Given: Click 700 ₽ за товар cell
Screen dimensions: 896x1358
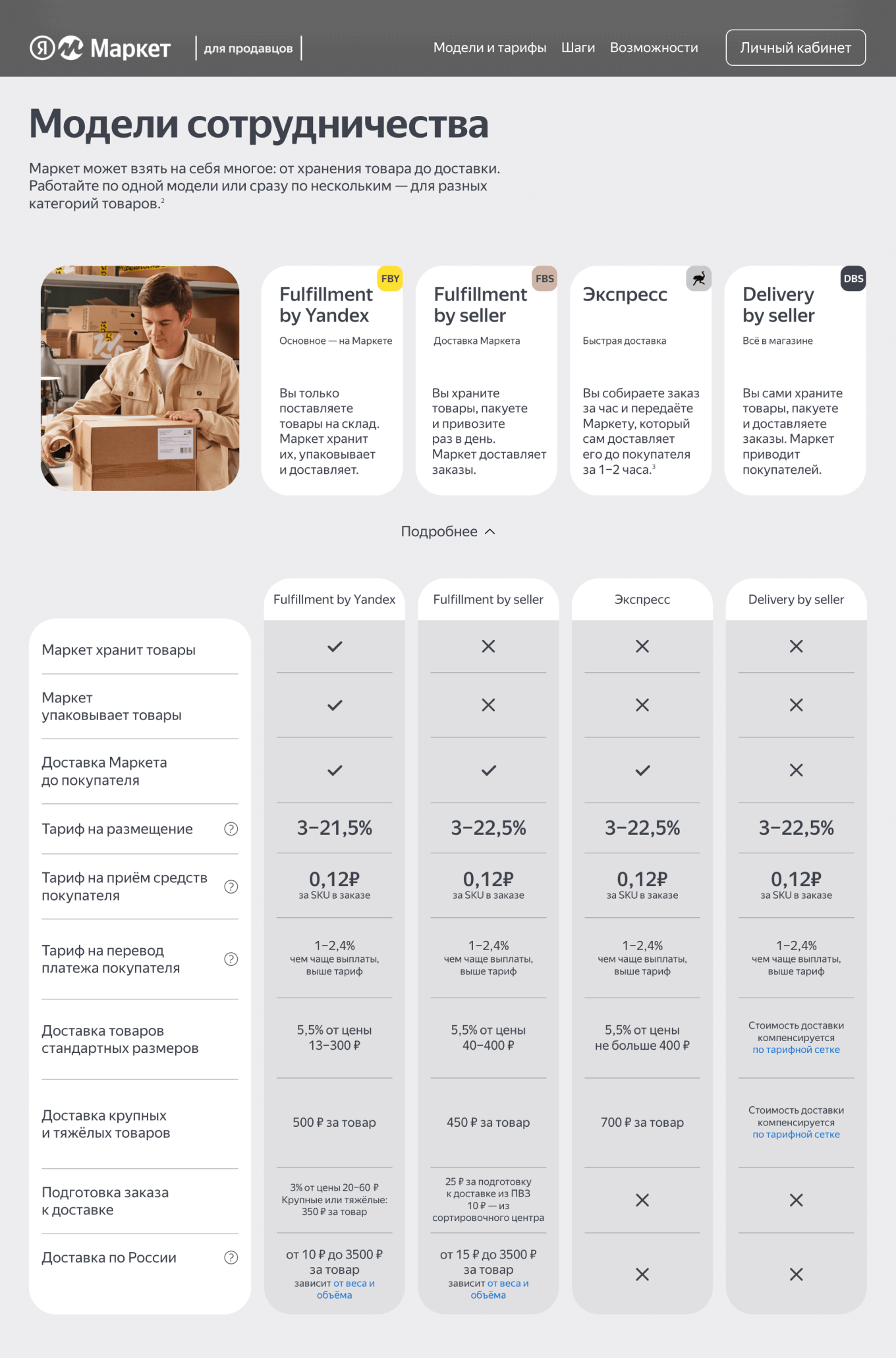Looking at the screenshot, I should 642,1123.
